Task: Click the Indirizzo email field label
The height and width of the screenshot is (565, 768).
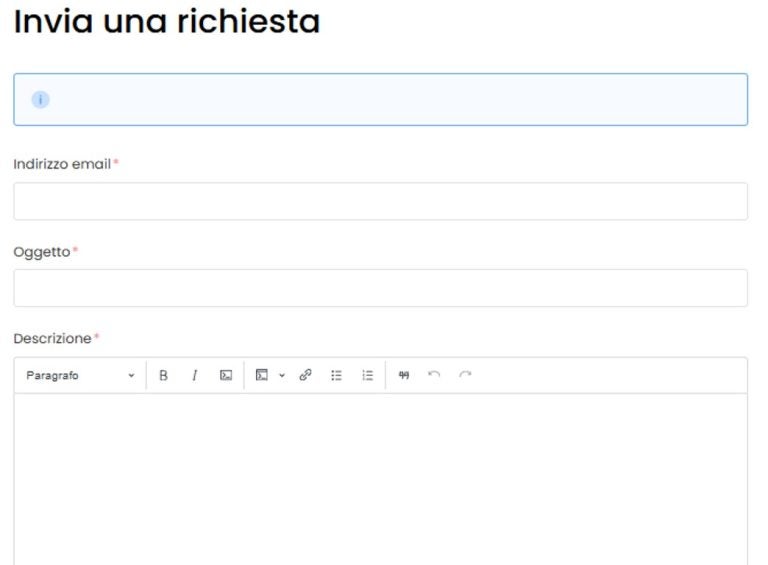Action: point(62,164)
